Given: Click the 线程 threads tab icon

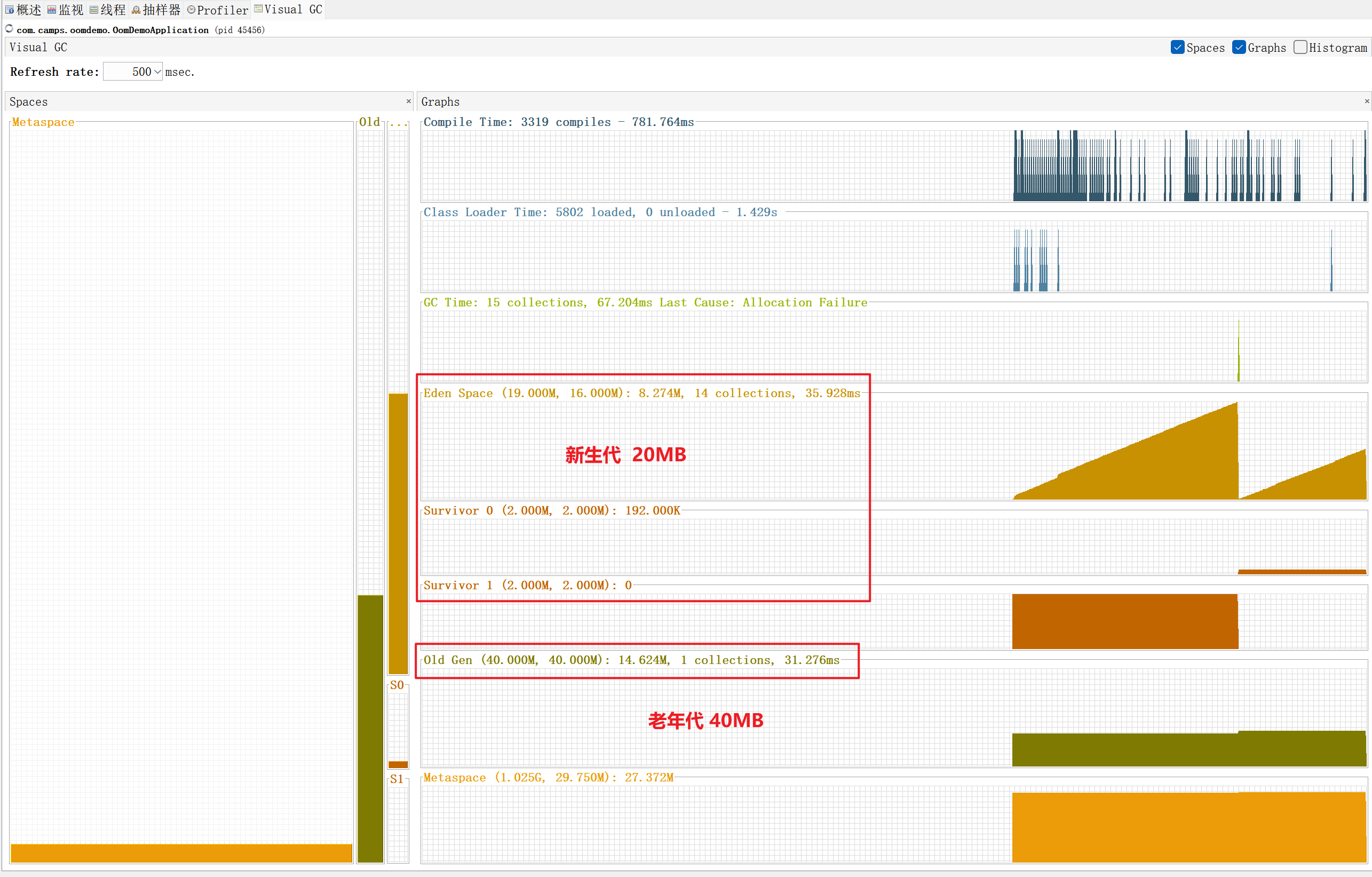Looking at the screenshot, I should coord(94,10).
